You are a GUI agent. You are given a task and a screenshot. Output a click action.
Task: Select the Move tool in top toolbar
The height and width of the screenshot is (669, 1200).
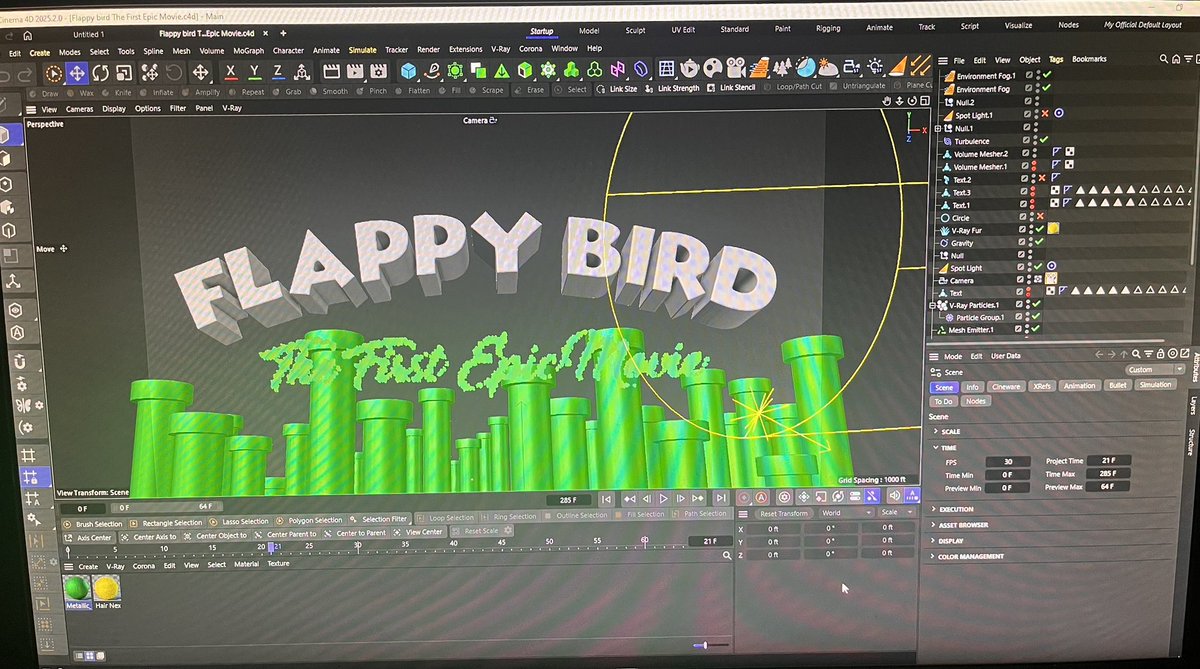point(76,72)
